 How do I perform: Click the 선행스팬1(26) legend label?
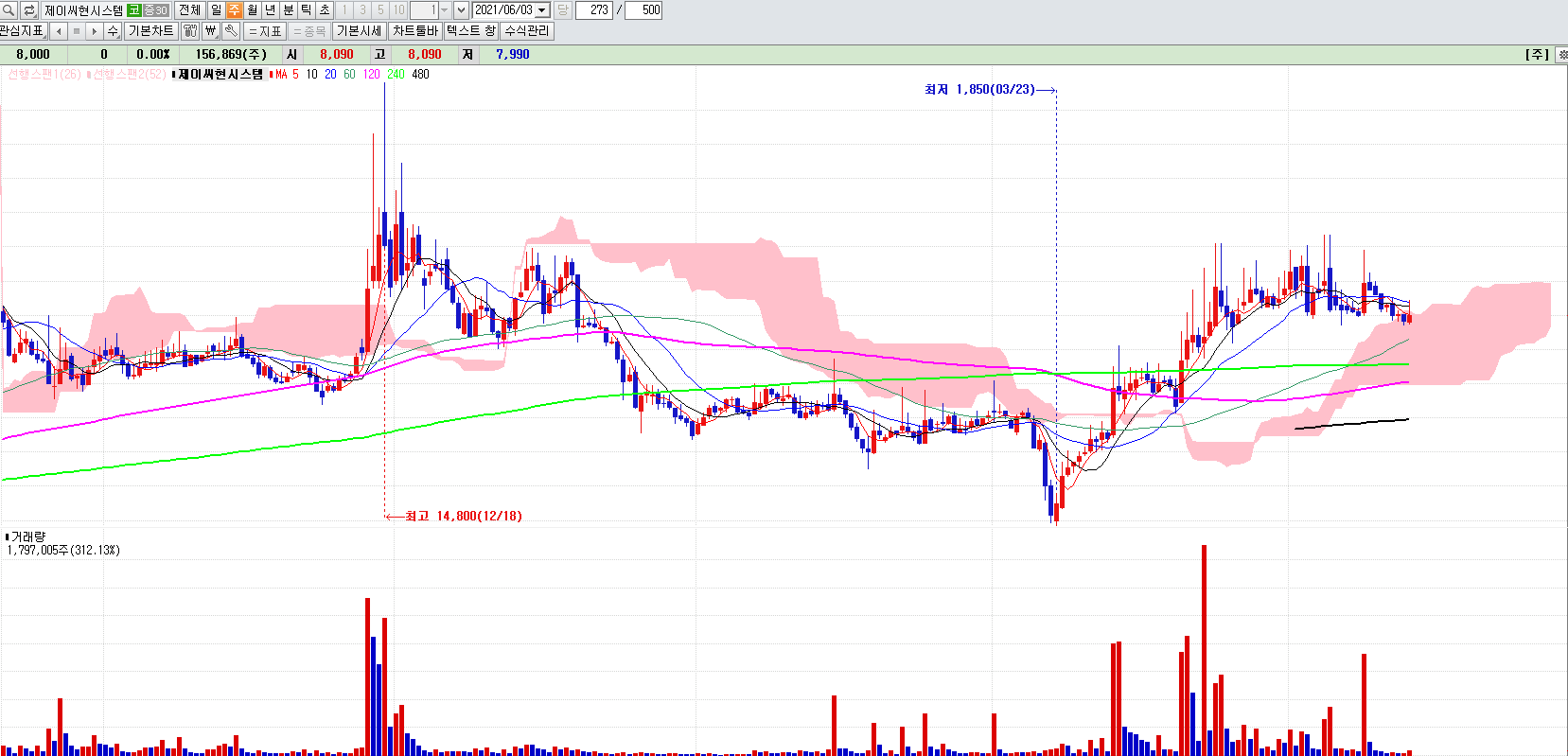[x=44, y=74]
